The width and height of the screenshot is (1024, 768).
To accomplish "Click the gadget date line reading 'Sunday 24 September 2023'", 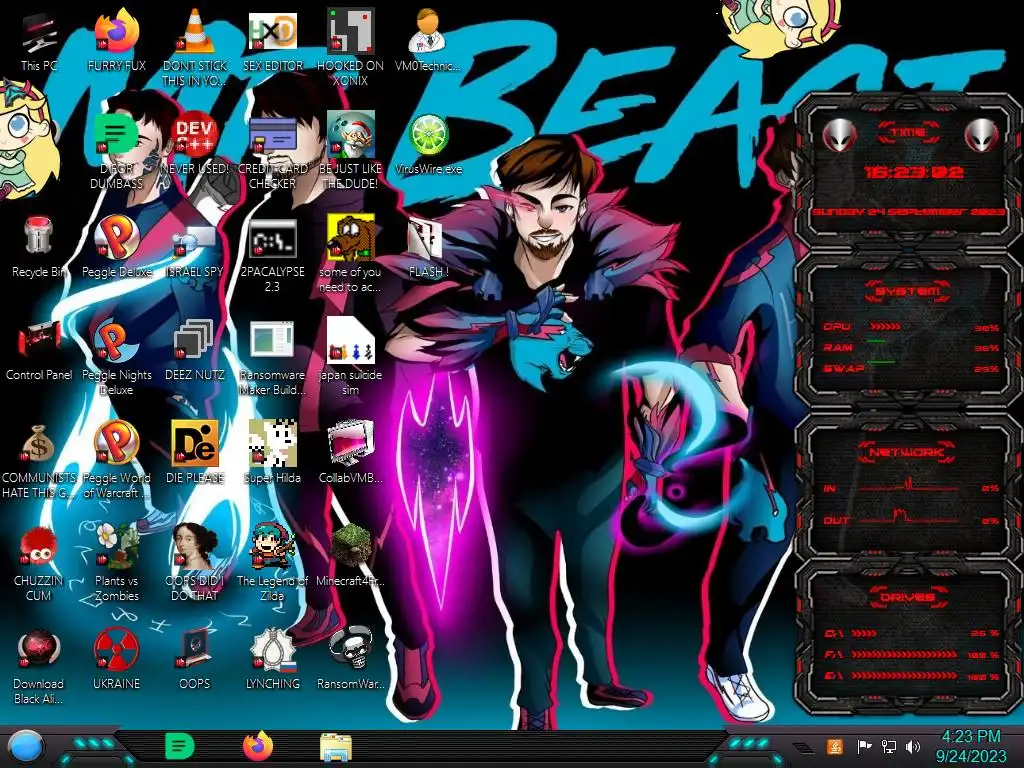I will point(908,212).
